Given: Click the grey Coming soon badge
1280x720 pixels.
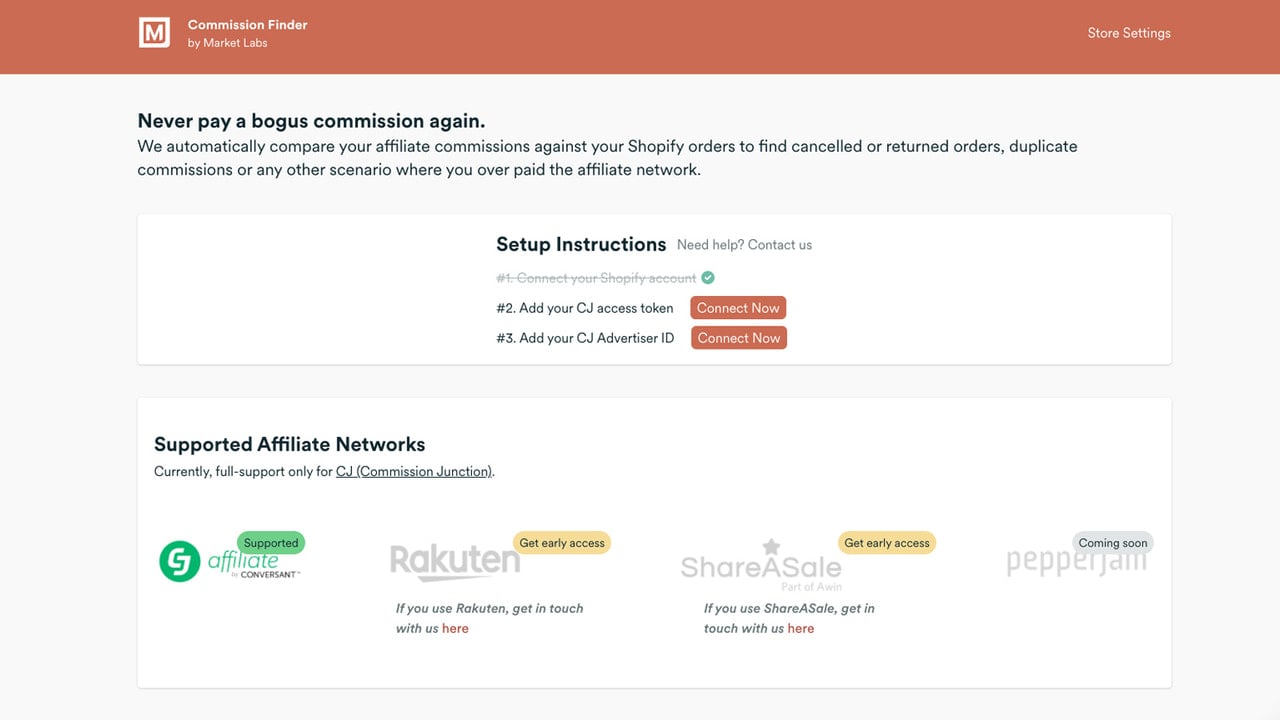Looking at the screenshot, I should (1113, 543).
